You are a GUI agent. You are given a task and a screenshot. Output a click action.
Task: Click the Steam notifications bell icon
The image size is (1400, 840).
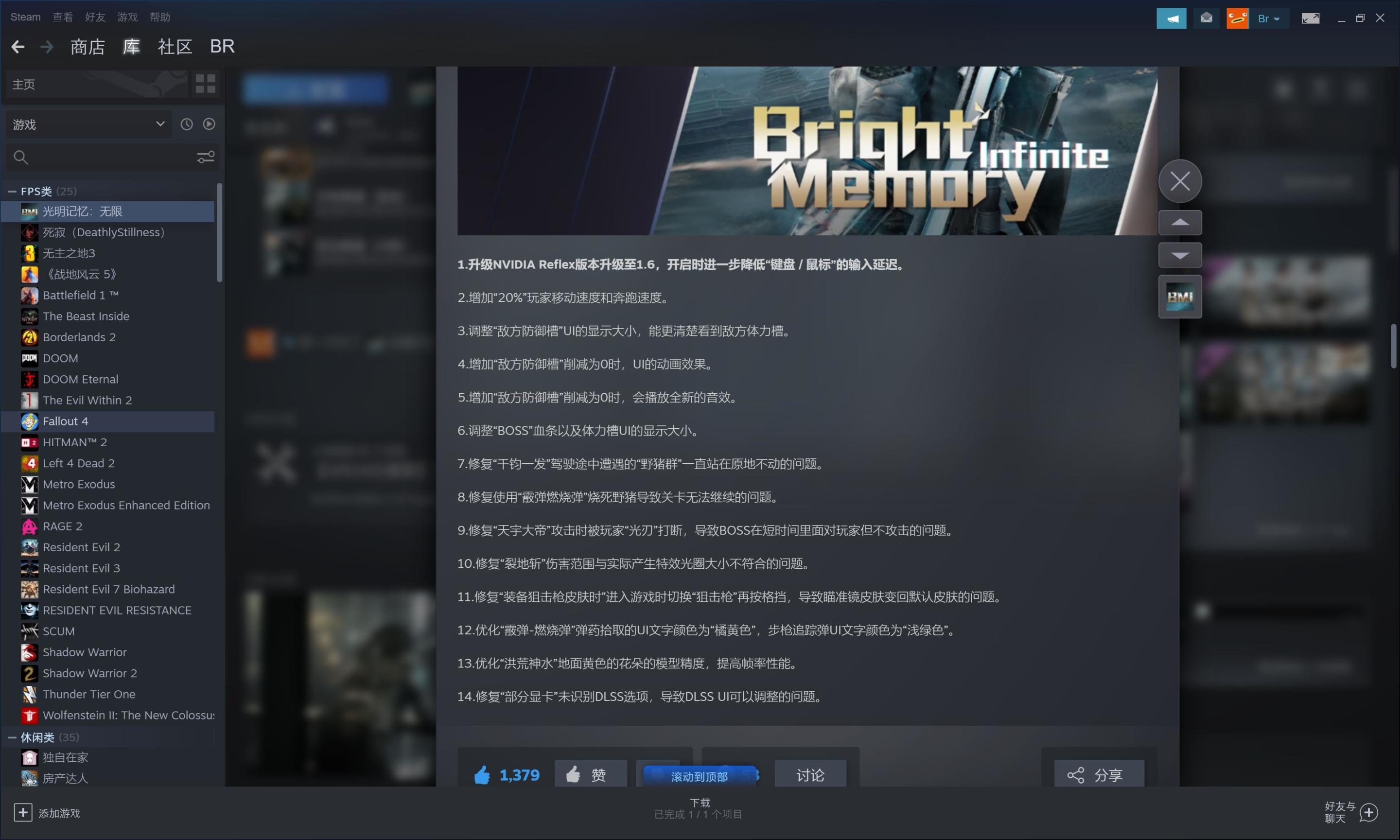click(1206, 17)
